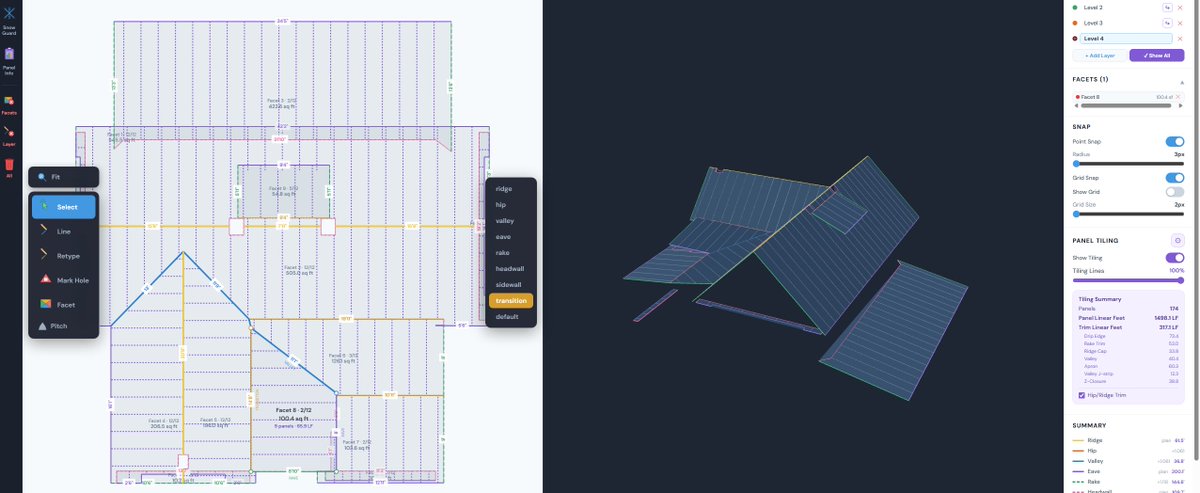1200x493 pixels.
Task: Click the Level 2 layer action icon
Action: [1167, 7]
